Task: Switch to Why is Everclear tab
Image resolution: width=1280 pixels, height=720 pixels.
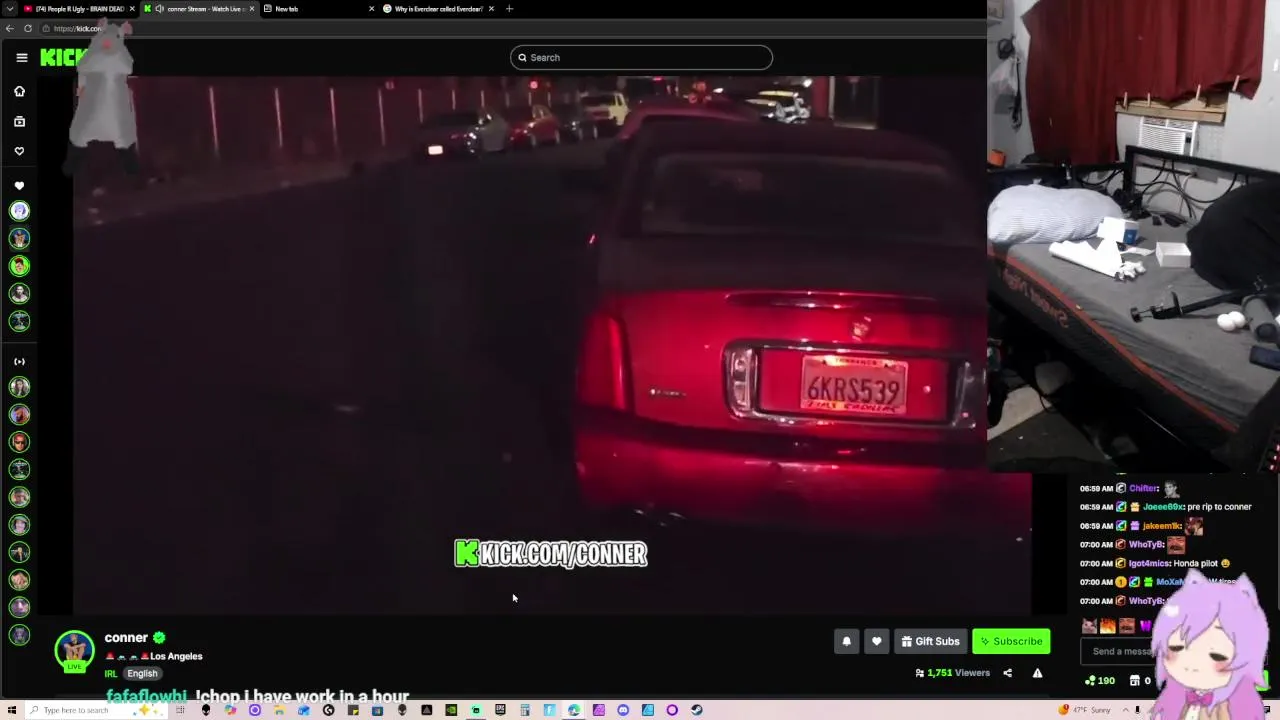Action: click(x=438, y=9)
